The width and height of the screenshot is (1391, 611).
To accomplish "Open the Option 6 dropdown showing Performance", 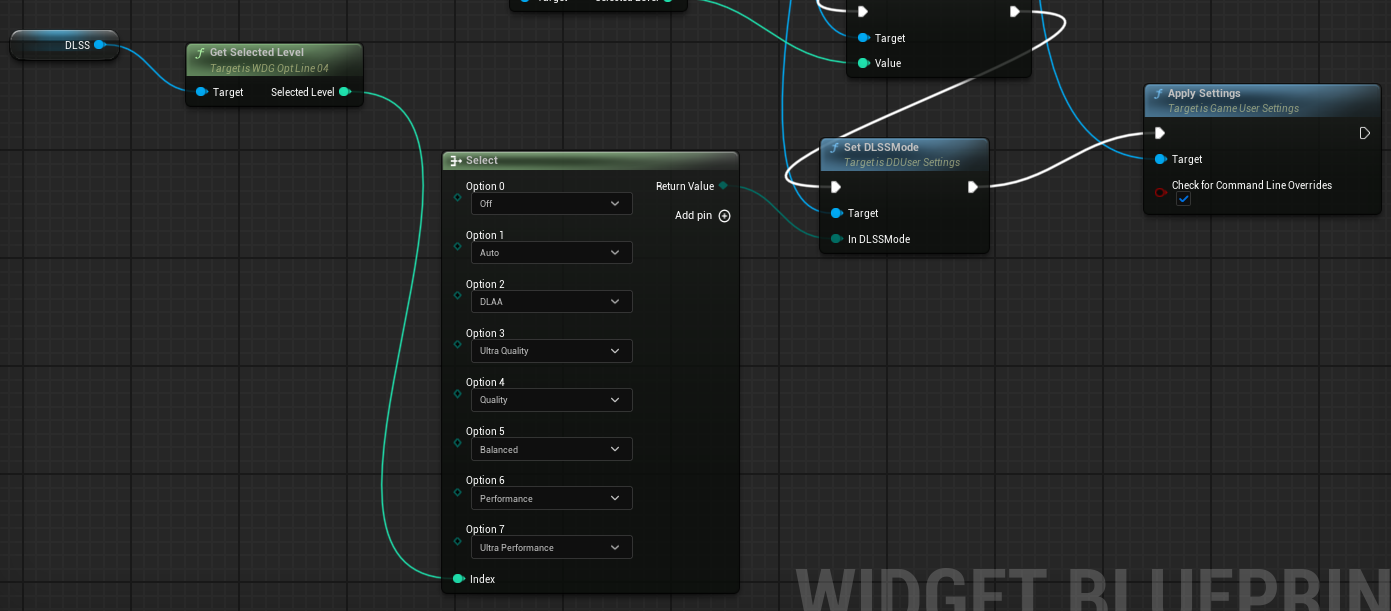I will point(552,499).
